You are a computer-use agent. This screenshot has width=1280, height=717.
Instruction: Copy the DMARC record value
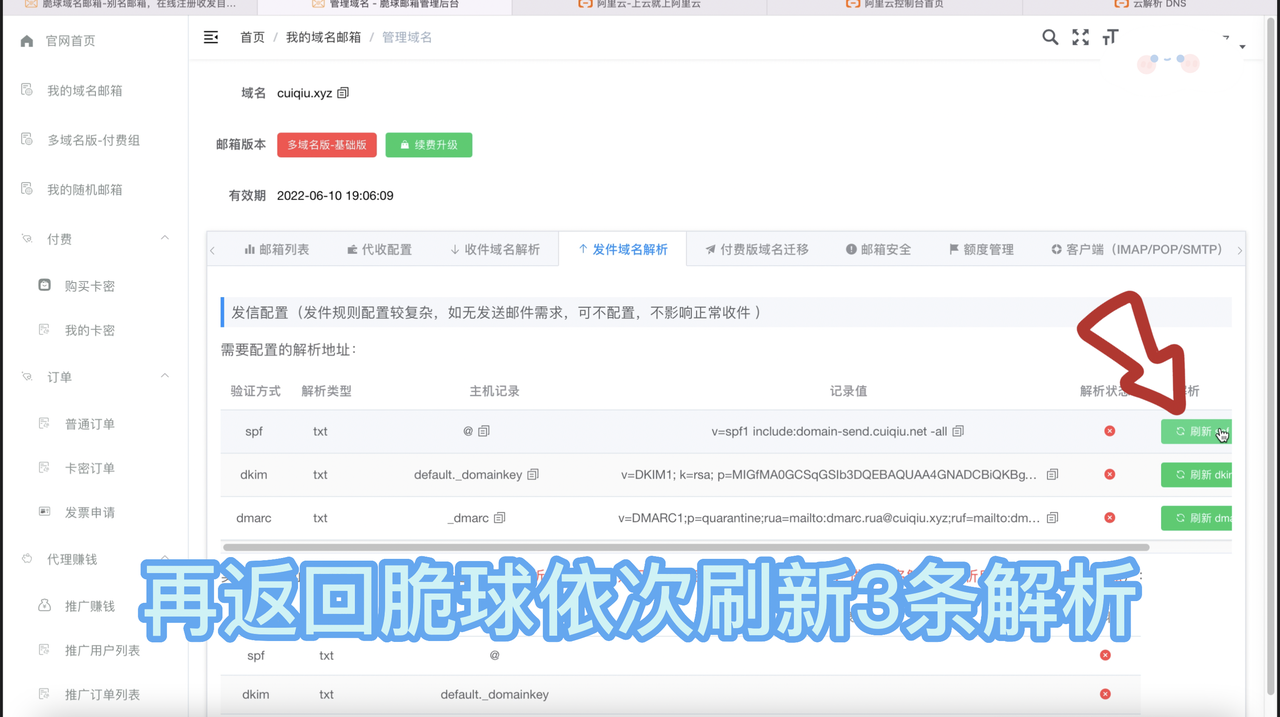tap(1052, 518)
